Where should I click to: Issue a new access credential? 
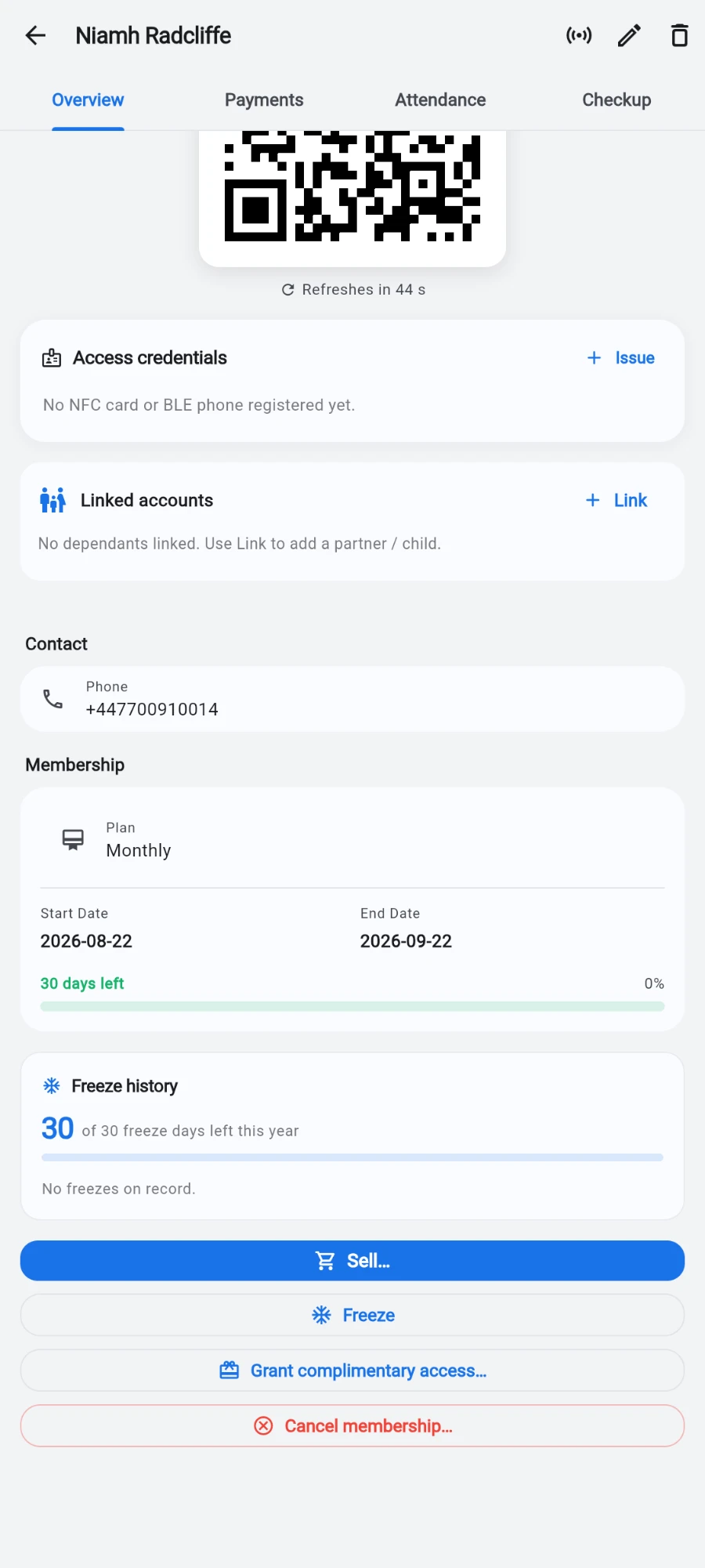point(620,358)
